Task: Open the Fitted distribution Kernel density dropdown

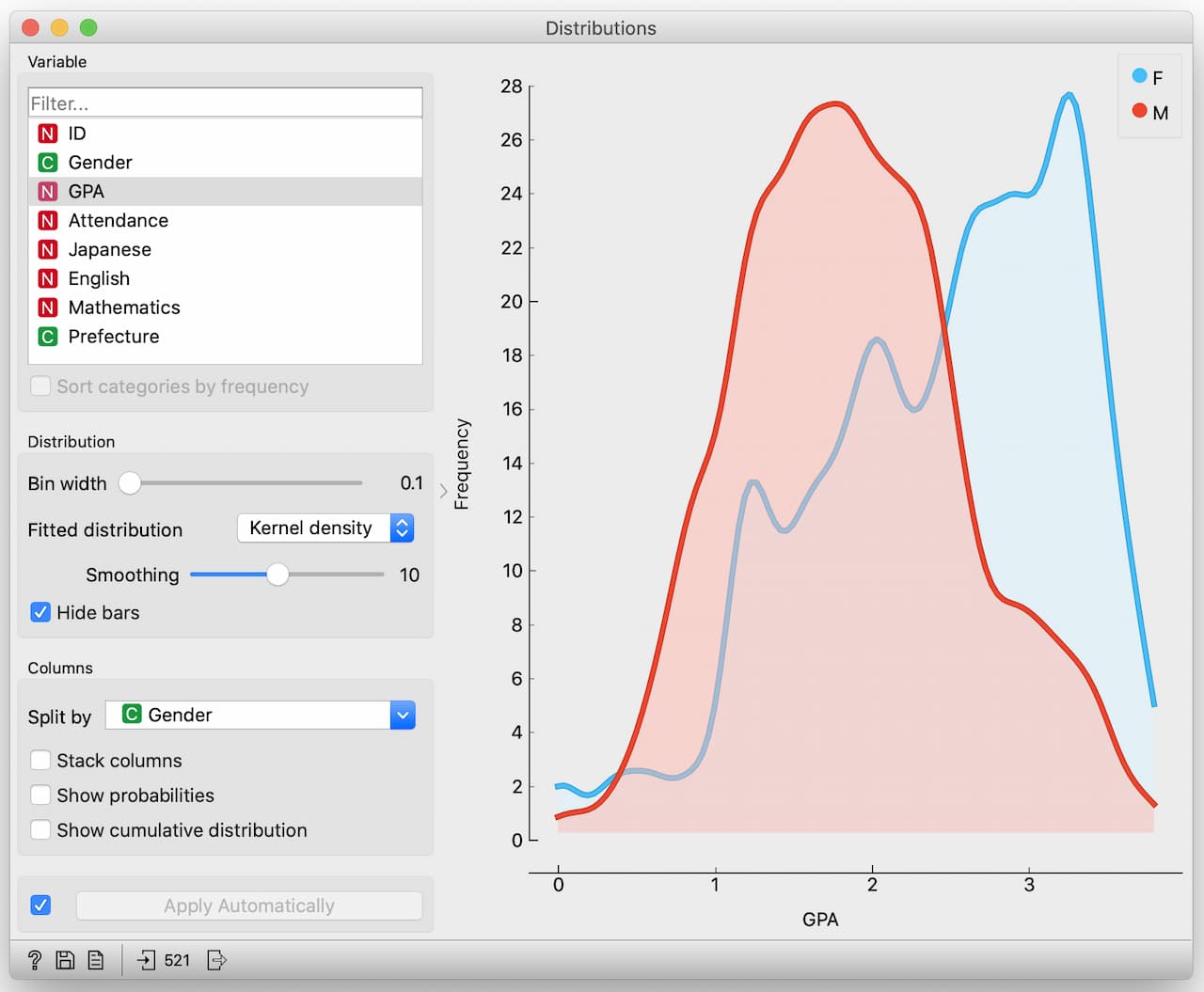Action: click(325, 528)
